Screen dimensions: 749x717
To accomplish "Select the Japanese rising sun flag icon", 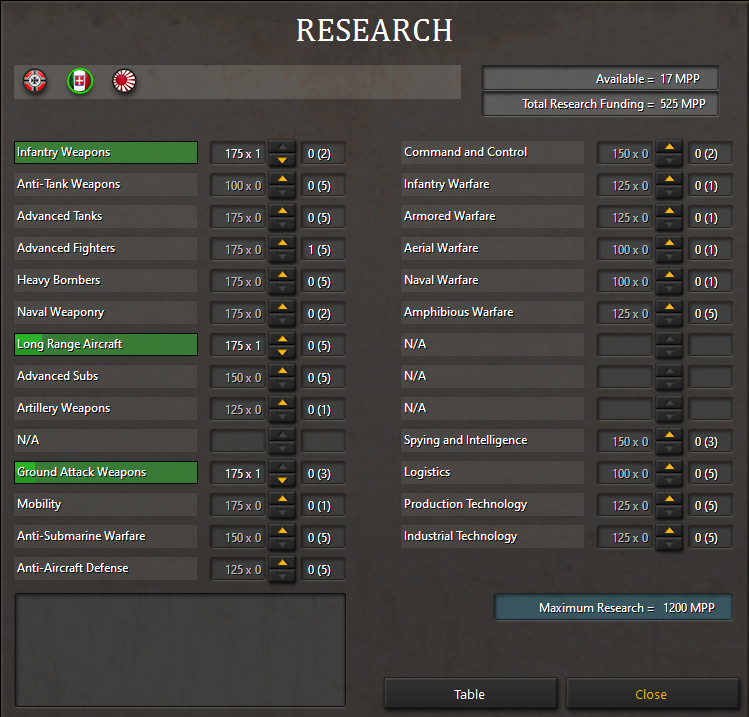I will [x=124, y=81].
